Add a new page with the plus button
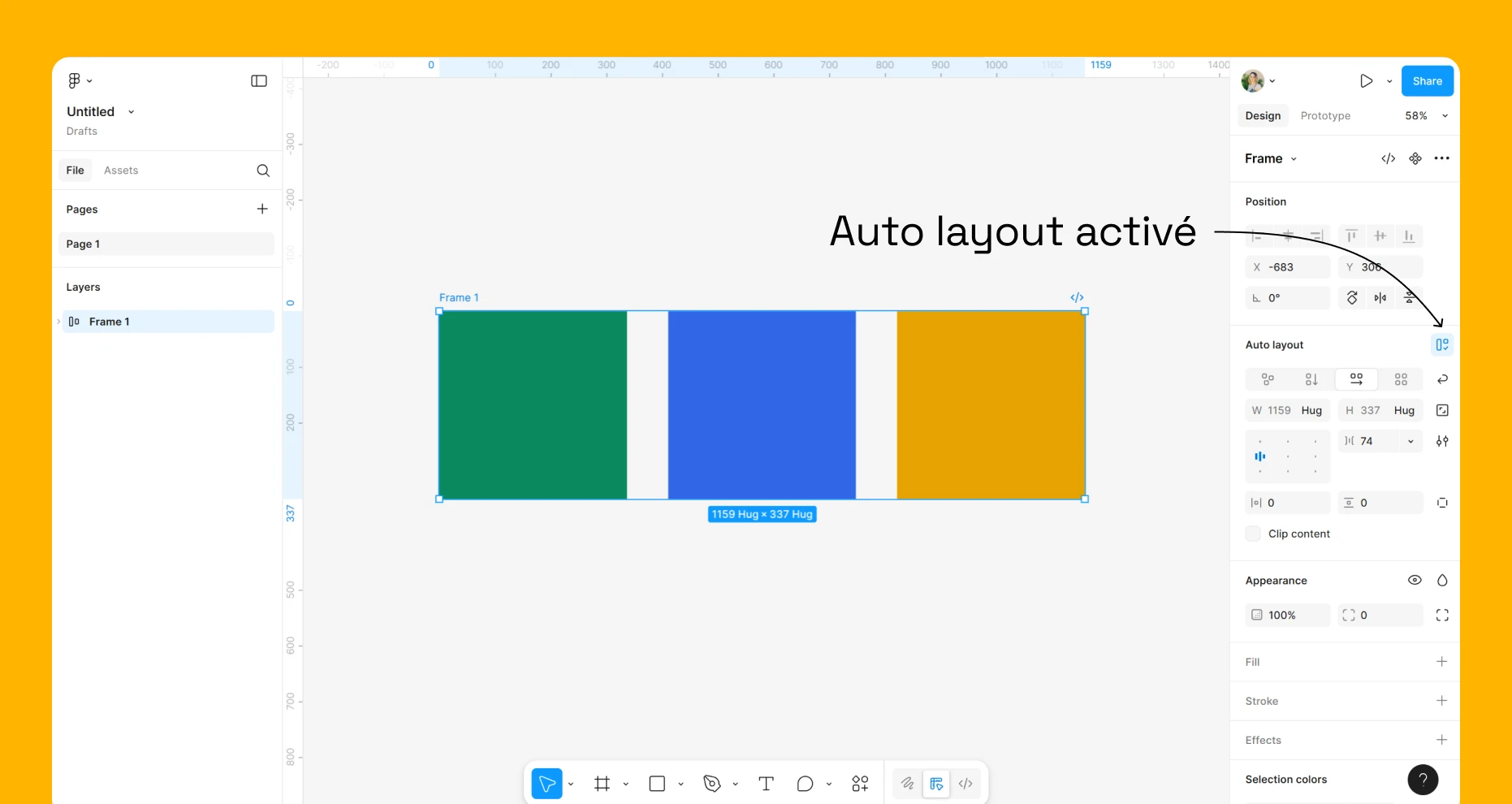1512x804 pixels. (x=261, y=209)
